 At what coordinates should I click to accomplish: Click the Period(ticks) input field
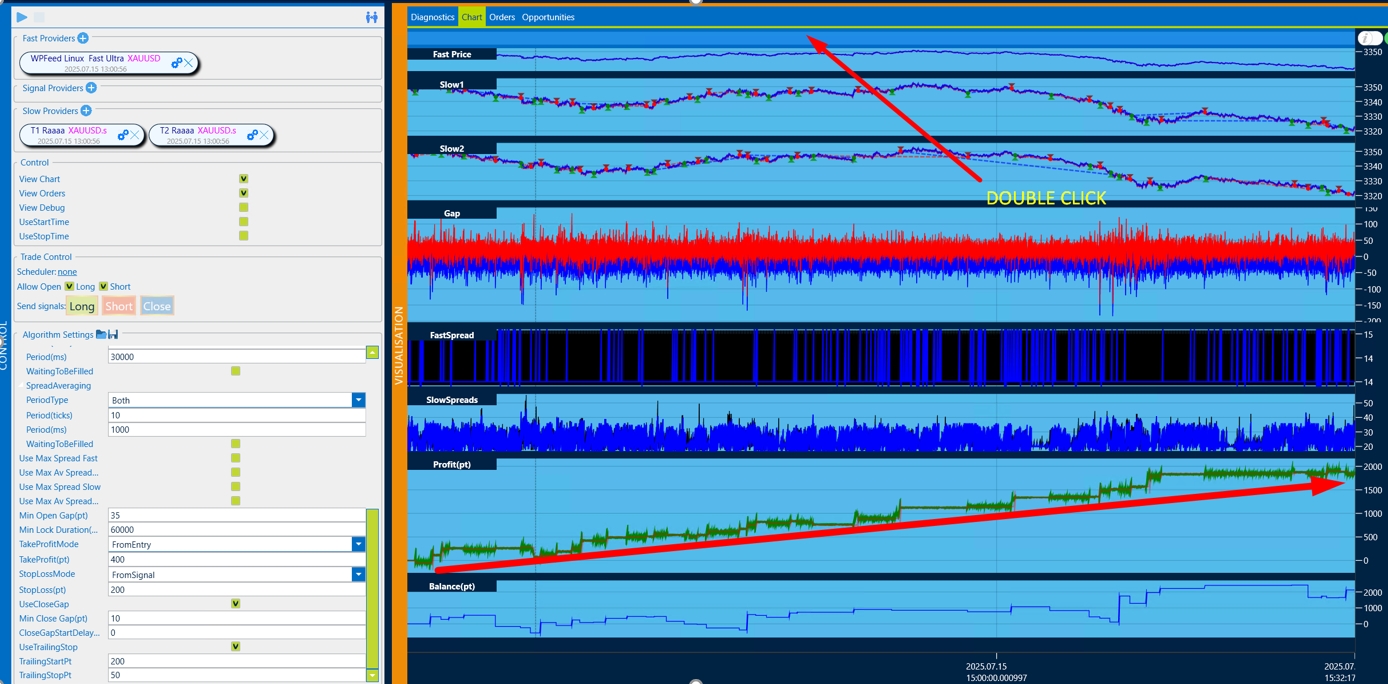(x=236, y=415)
